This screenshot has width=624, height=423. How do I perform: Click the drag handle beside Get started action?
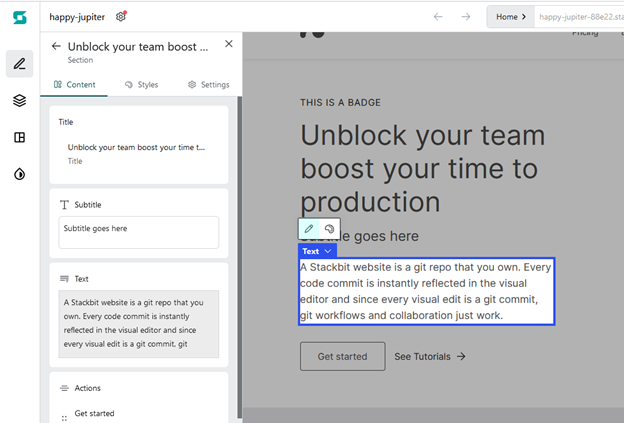tap(64, 418)
